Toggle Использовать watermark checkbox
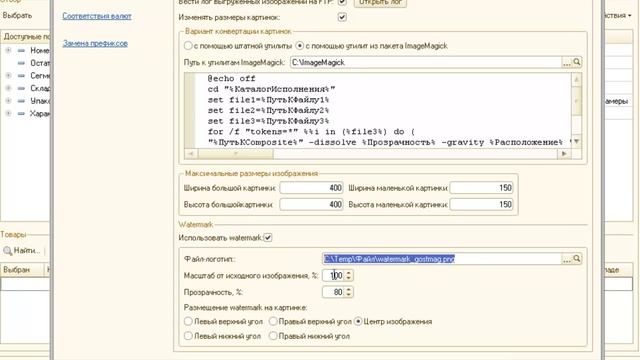Image resolution: width=640 pixels, height=360 pixels. 268,238
